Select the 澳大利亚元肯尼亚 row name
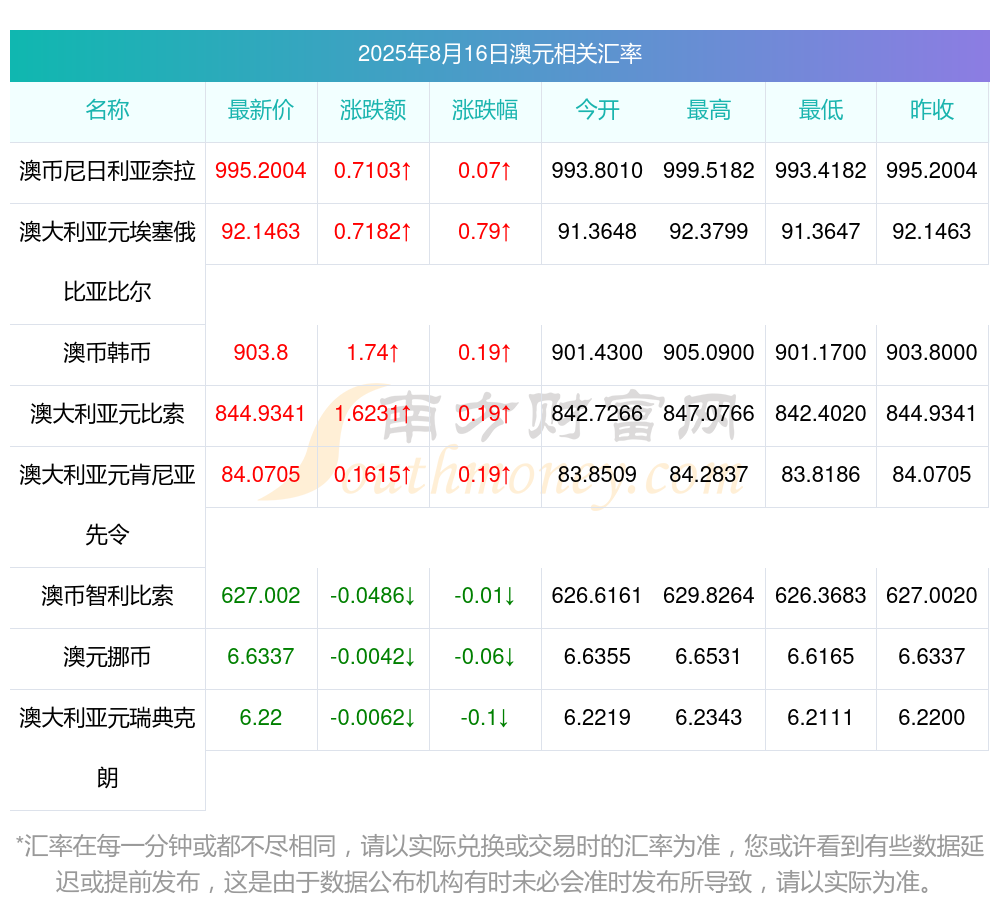Viewport: 1000px width, 913px height. point(107,474)
